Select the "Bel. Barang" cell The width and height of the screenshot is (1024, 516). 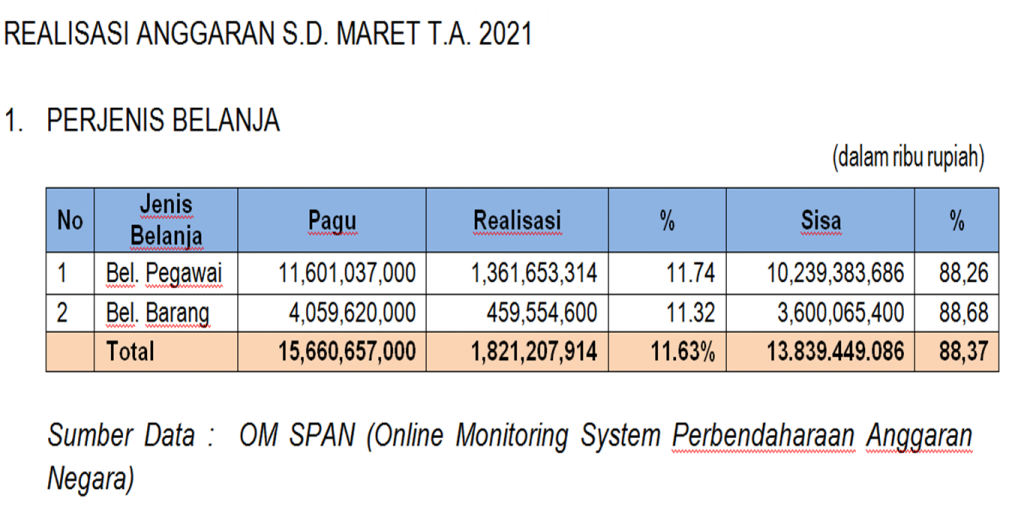click(157, 313)
